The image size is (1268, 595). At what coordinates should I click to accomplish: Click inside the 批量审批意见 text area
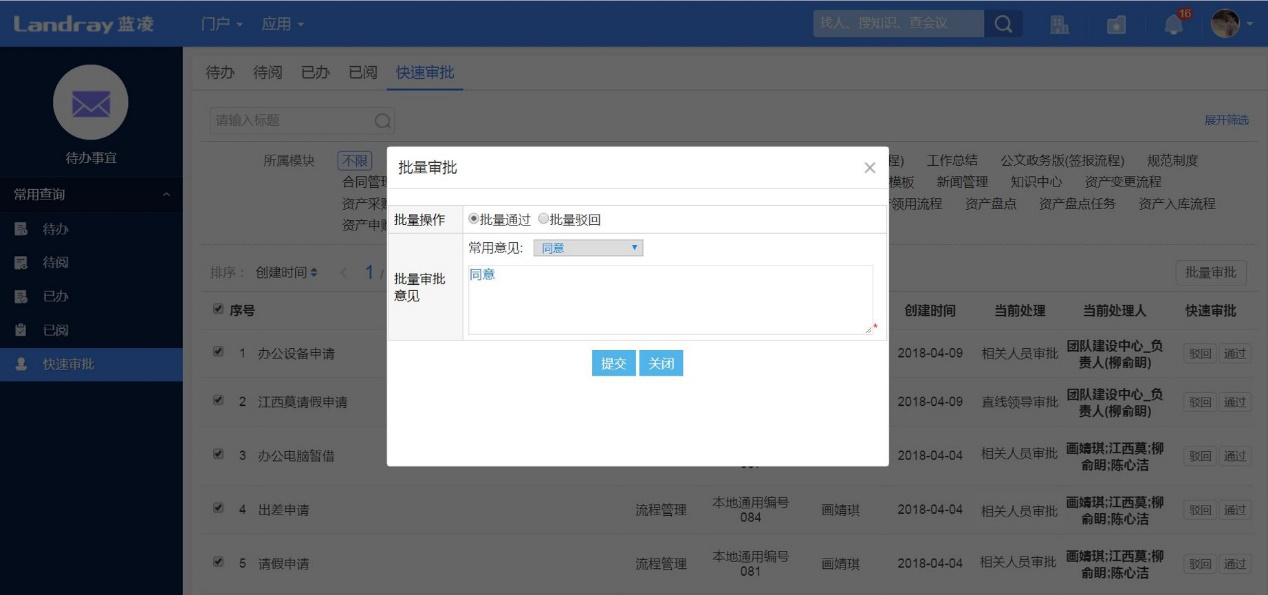(669, 300)
